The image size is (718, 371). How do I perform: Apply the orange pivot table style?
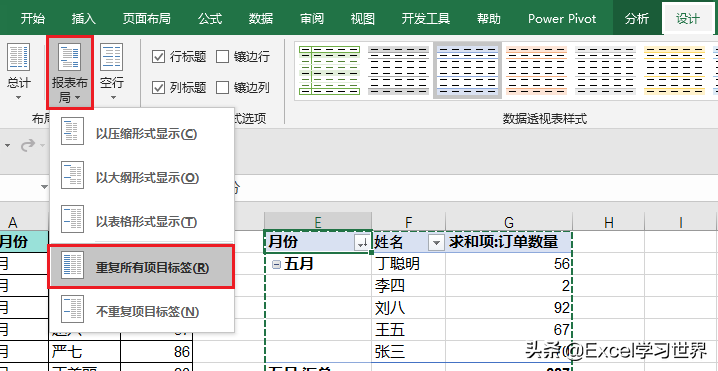click(536, 71)
